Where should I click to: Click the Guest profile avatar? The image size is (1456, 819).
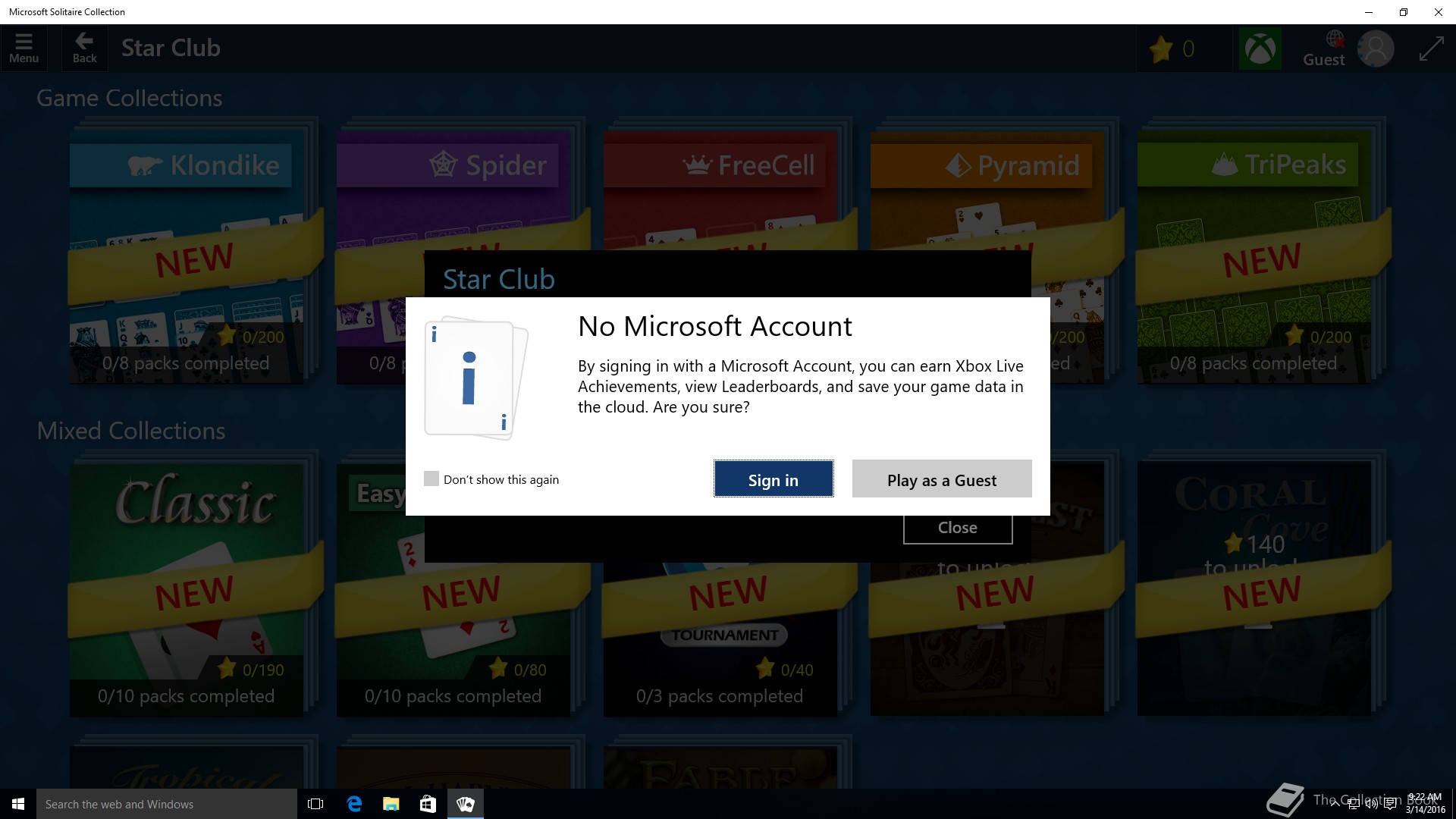(1376, 49)
